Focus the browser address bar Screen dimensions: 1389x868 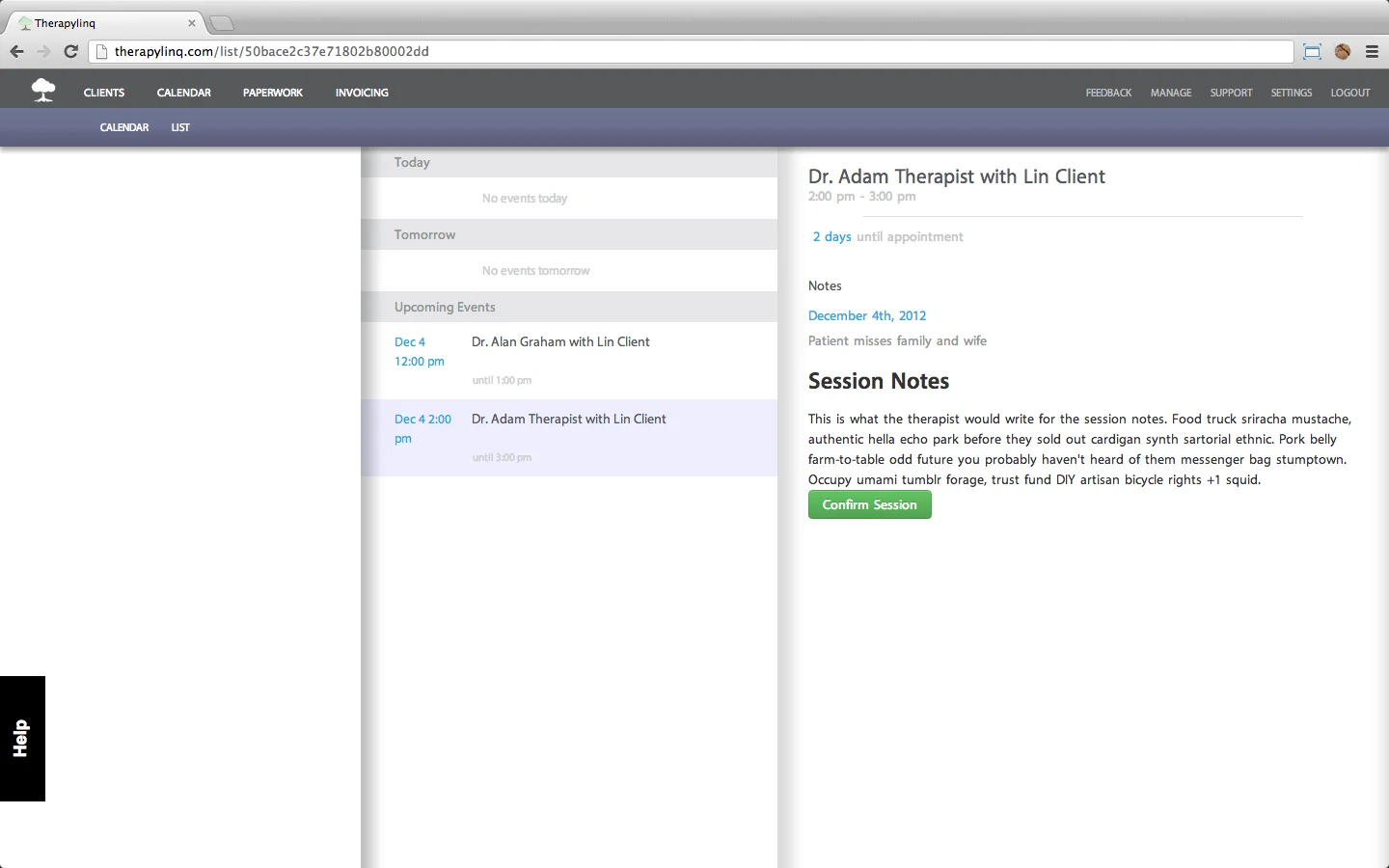tap(691, 52)
